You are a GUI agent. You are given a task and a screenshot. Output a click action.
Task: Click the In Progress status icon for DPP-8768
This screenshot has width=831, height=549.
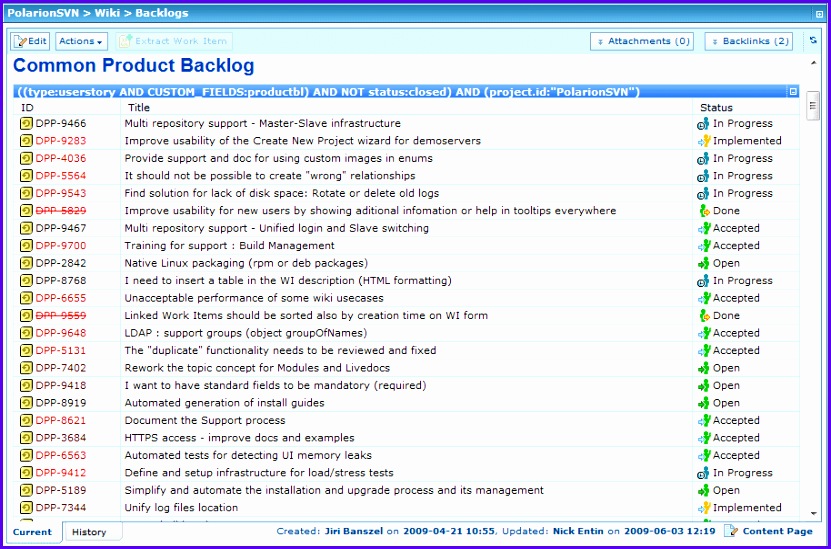pyautogui.click(x=703, y=281)
